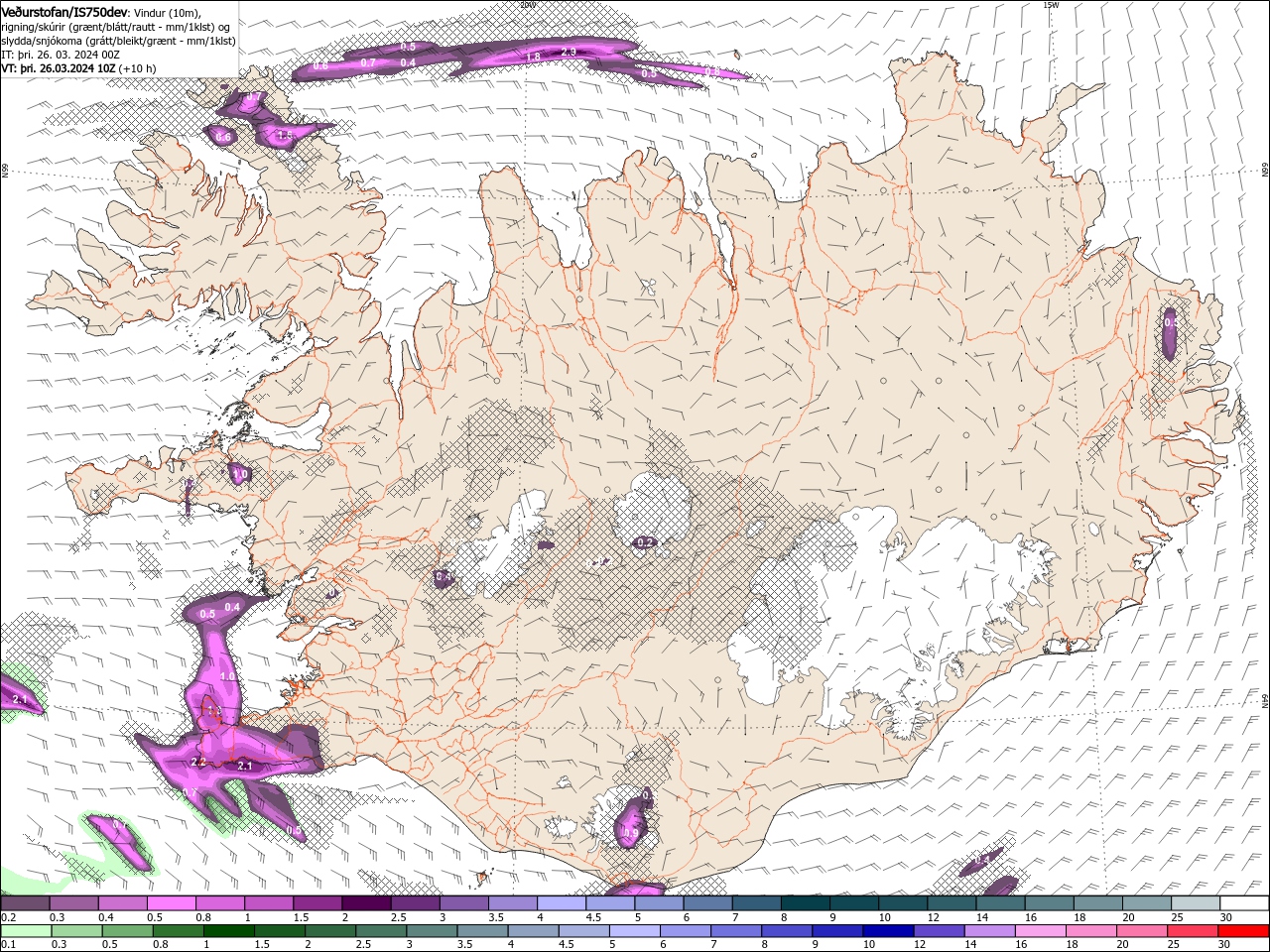
Task: Click the '1.5' value over the Westfjords
Action: click(x=285, y=135)
